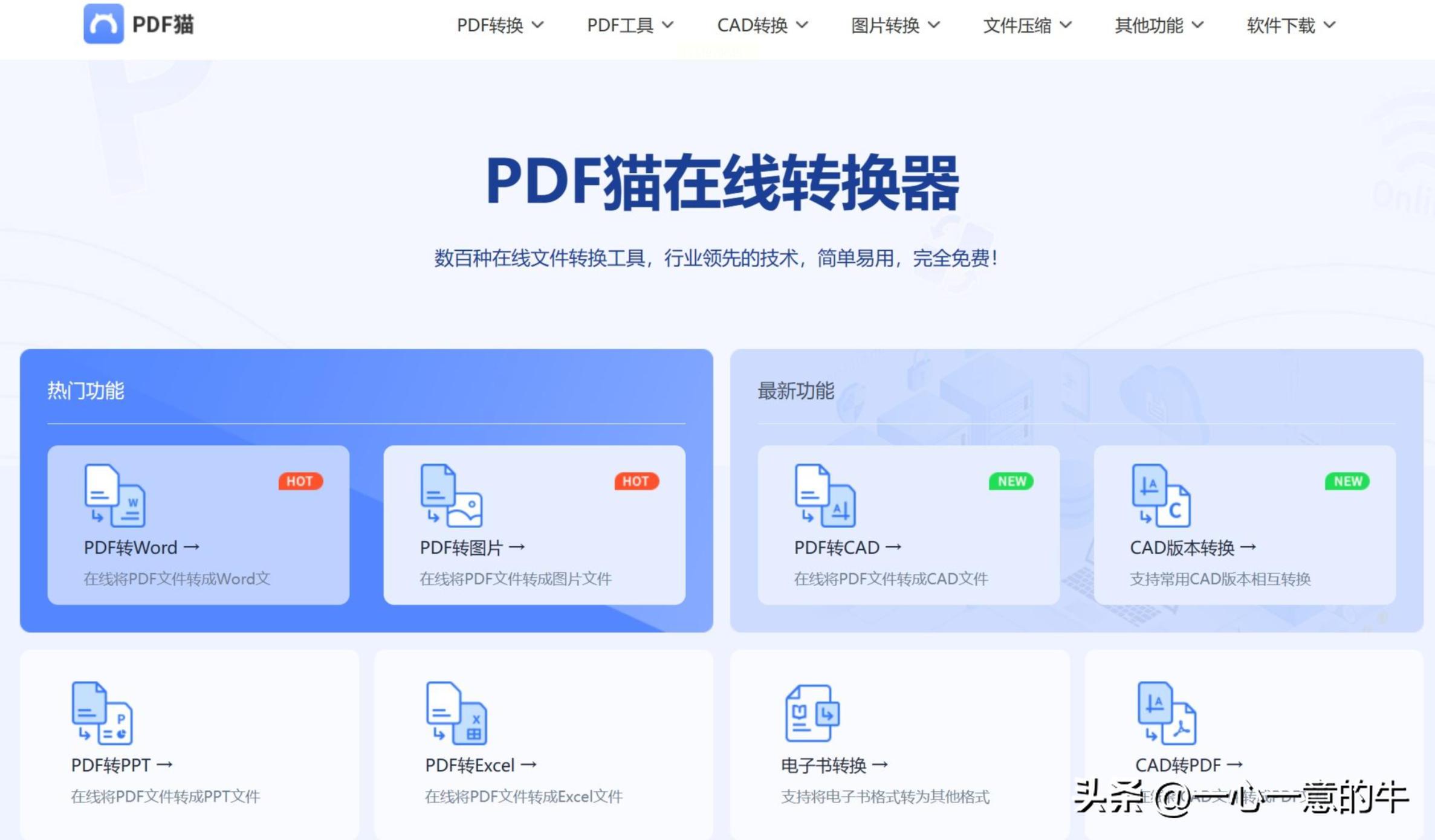
Task: Open the CAD转换 dropdown menu
Action: point(760,25)
